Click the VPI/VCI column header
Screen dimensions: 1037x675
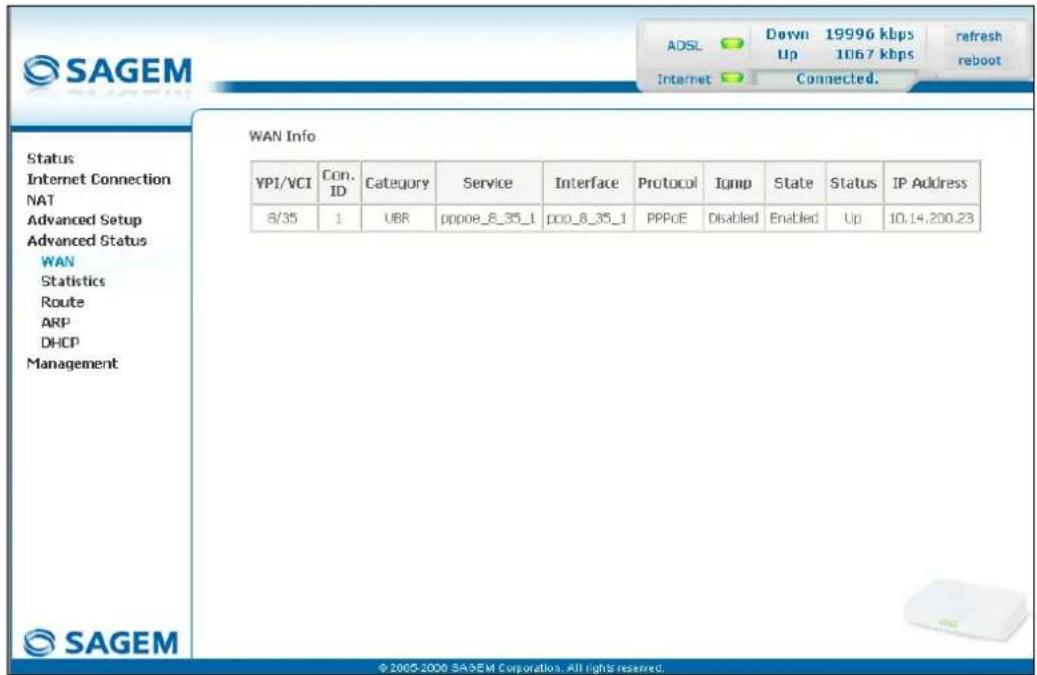coord(284,183)
